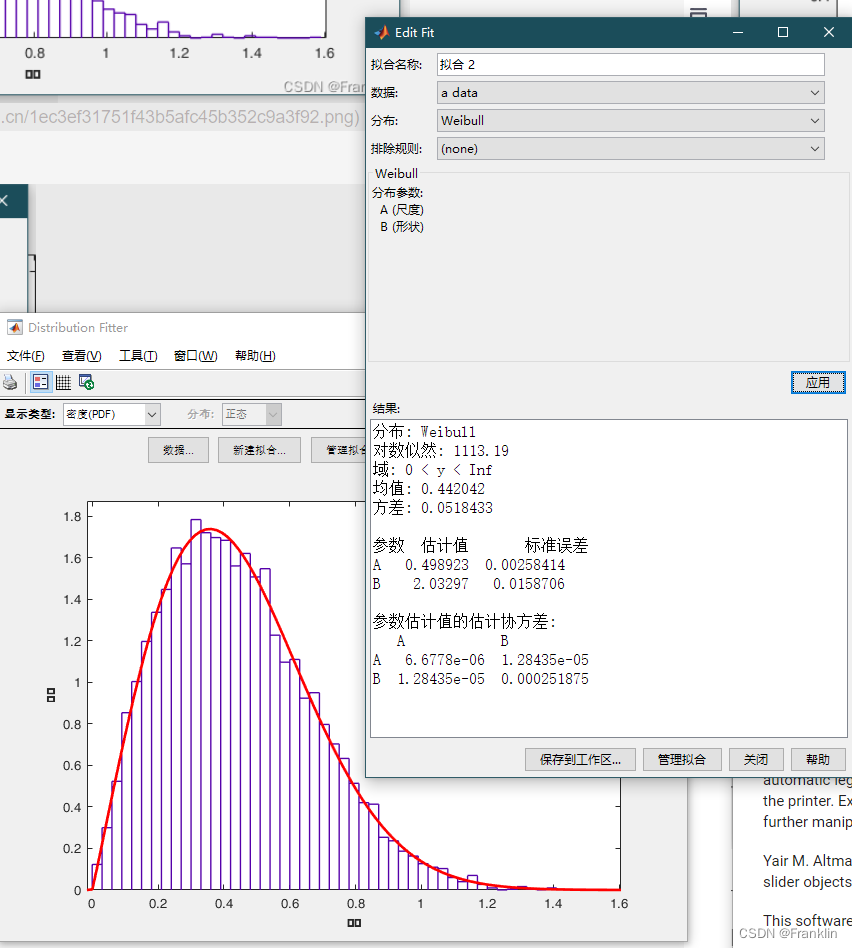
Task: Click the A (尺度) parameter label
Action: click(402, 210)
